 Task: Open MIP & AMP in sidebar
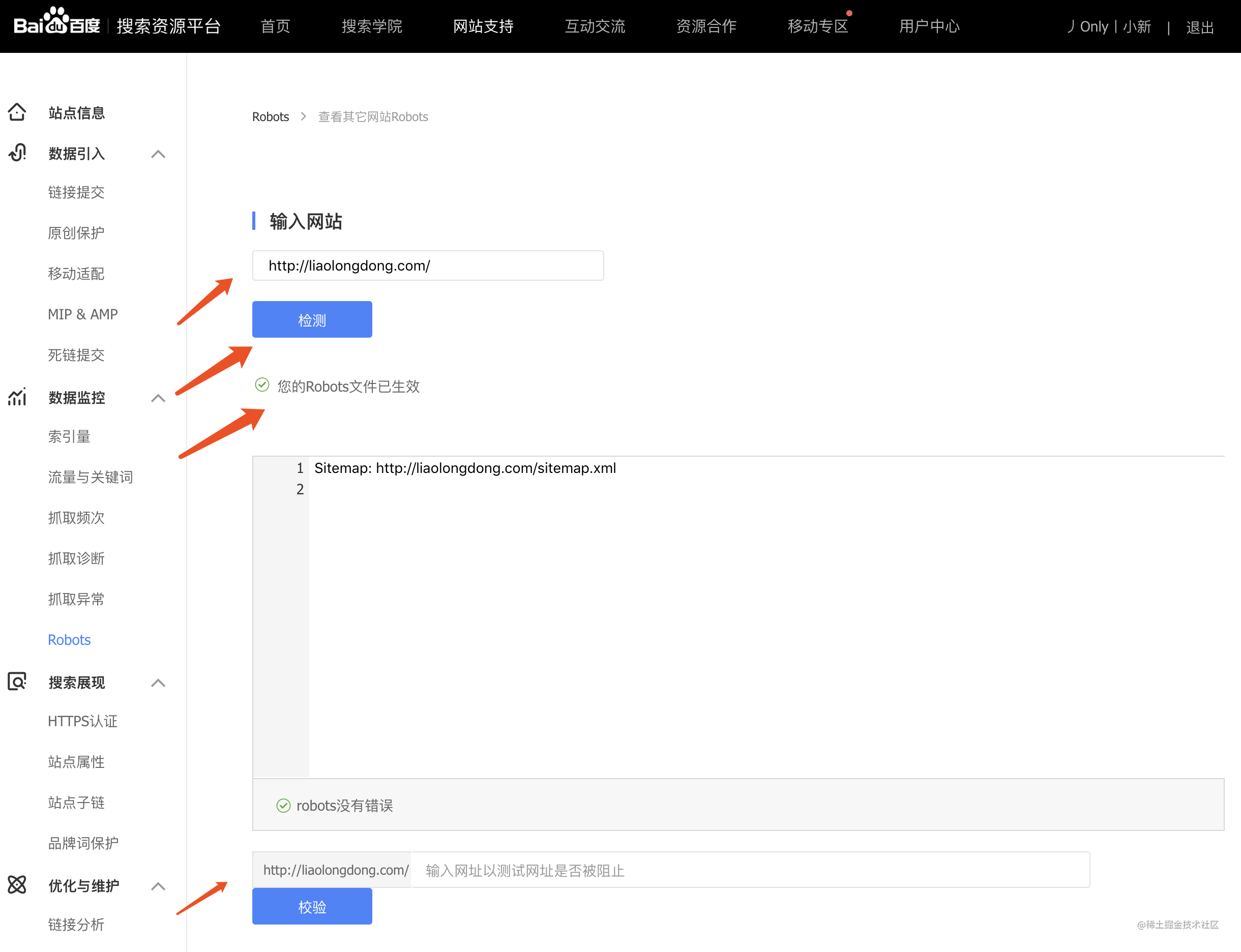click(x=83, y=314)
